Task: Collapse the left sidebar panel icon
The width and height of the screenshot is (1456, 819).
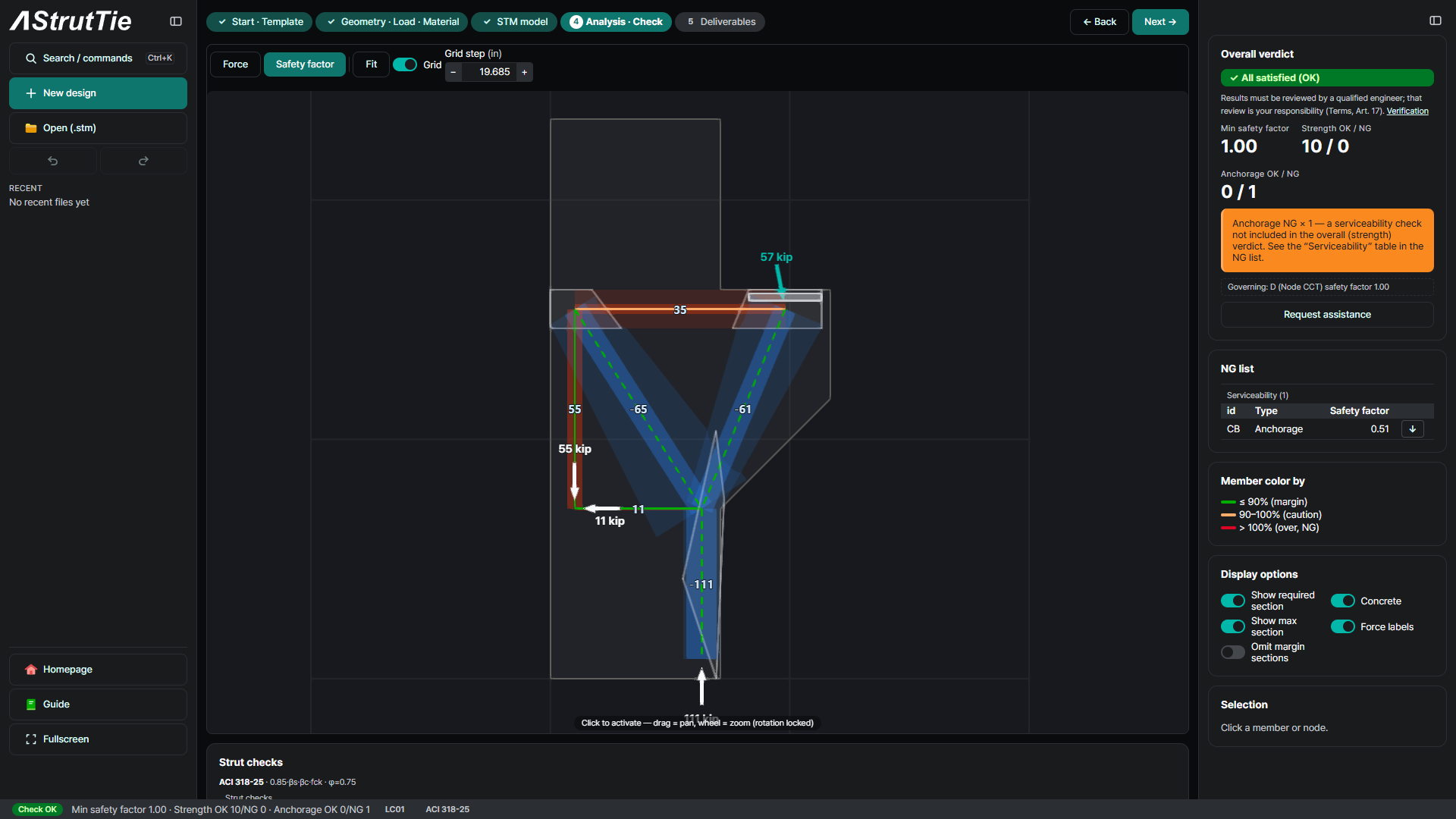Action: tap(176, 21)
